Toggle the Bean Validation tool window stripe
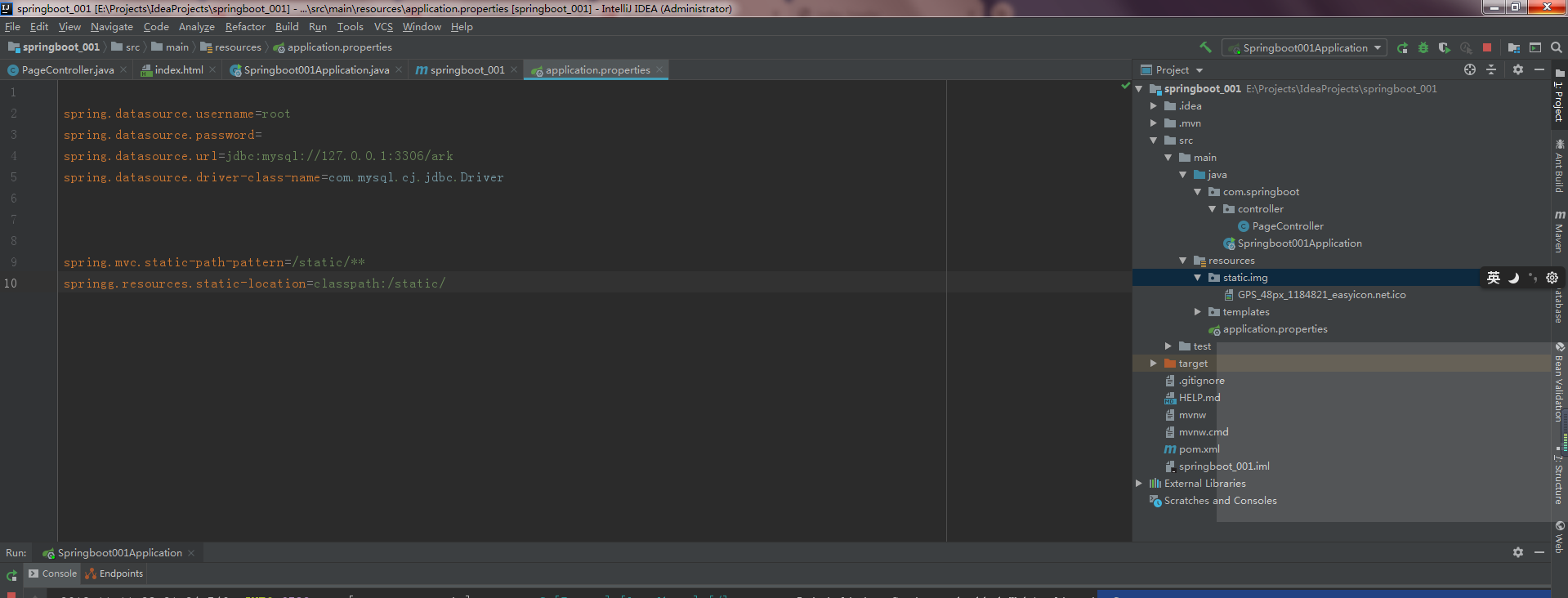 [x=1560, y=382]
